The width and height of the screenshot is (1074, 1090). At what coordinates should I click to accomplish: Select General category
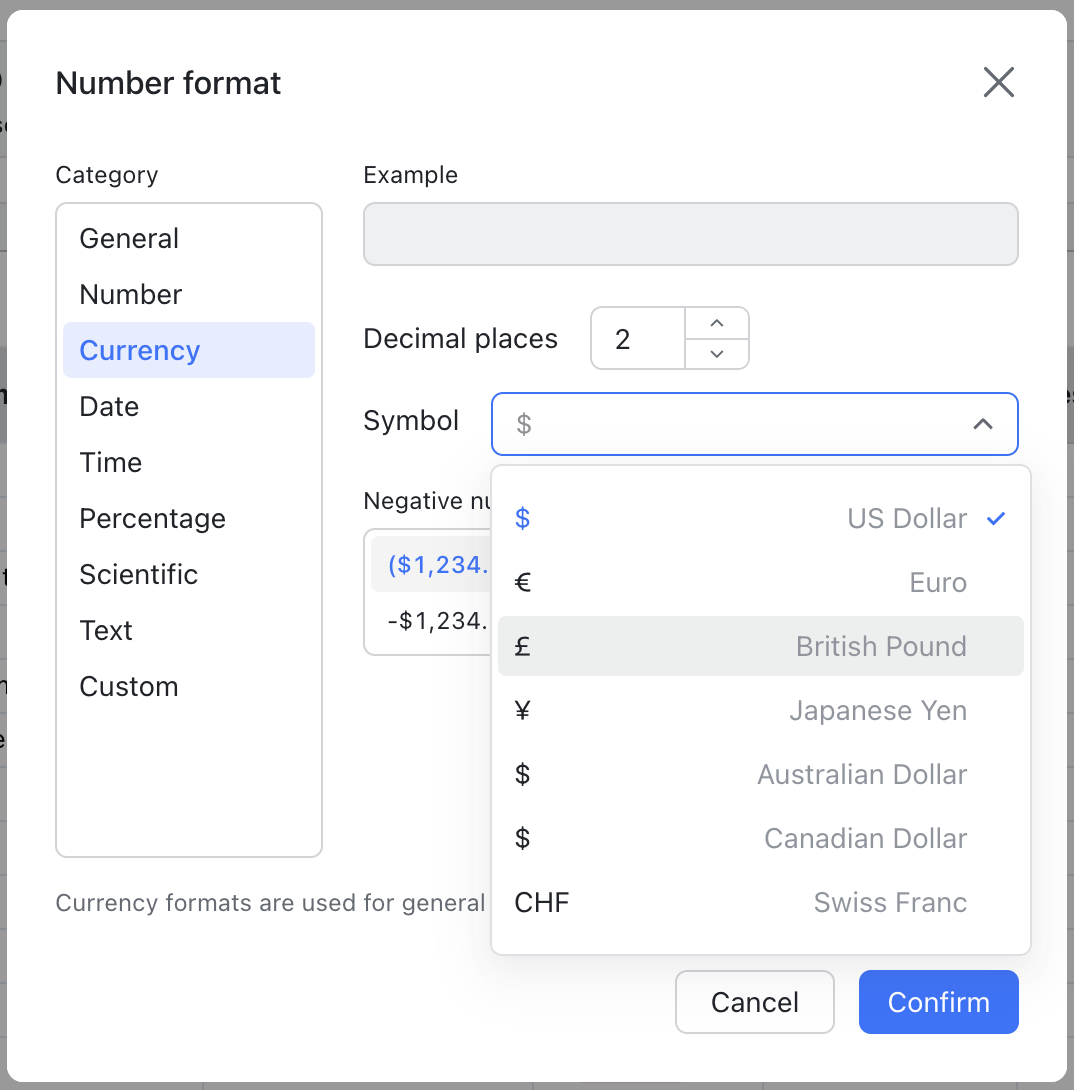coord(129,239)
